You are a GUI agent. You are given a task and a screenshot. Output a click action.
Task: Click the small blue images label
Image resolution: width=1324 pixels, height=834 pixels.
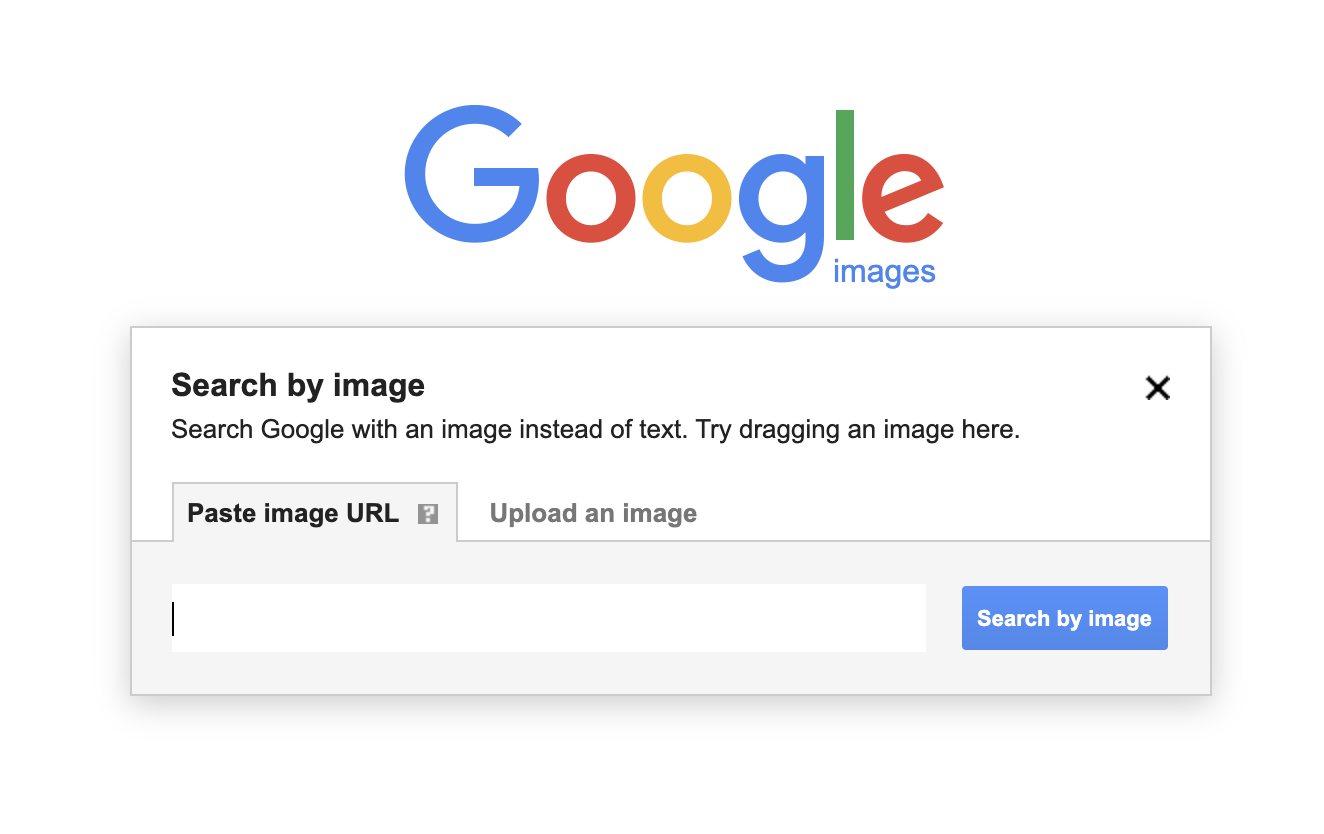point(884,271)
